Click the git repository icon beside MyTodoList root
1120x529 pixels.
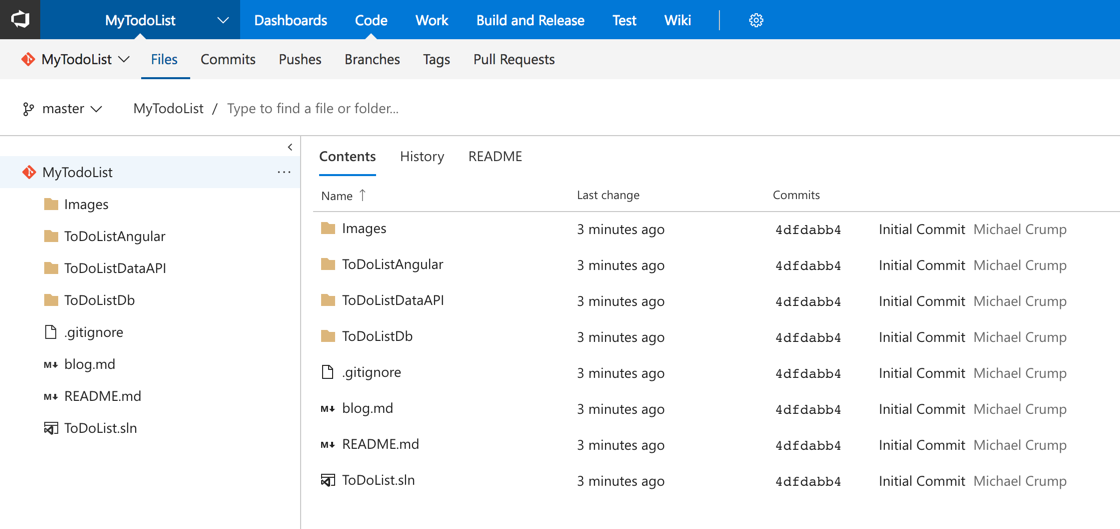[29, 172]
